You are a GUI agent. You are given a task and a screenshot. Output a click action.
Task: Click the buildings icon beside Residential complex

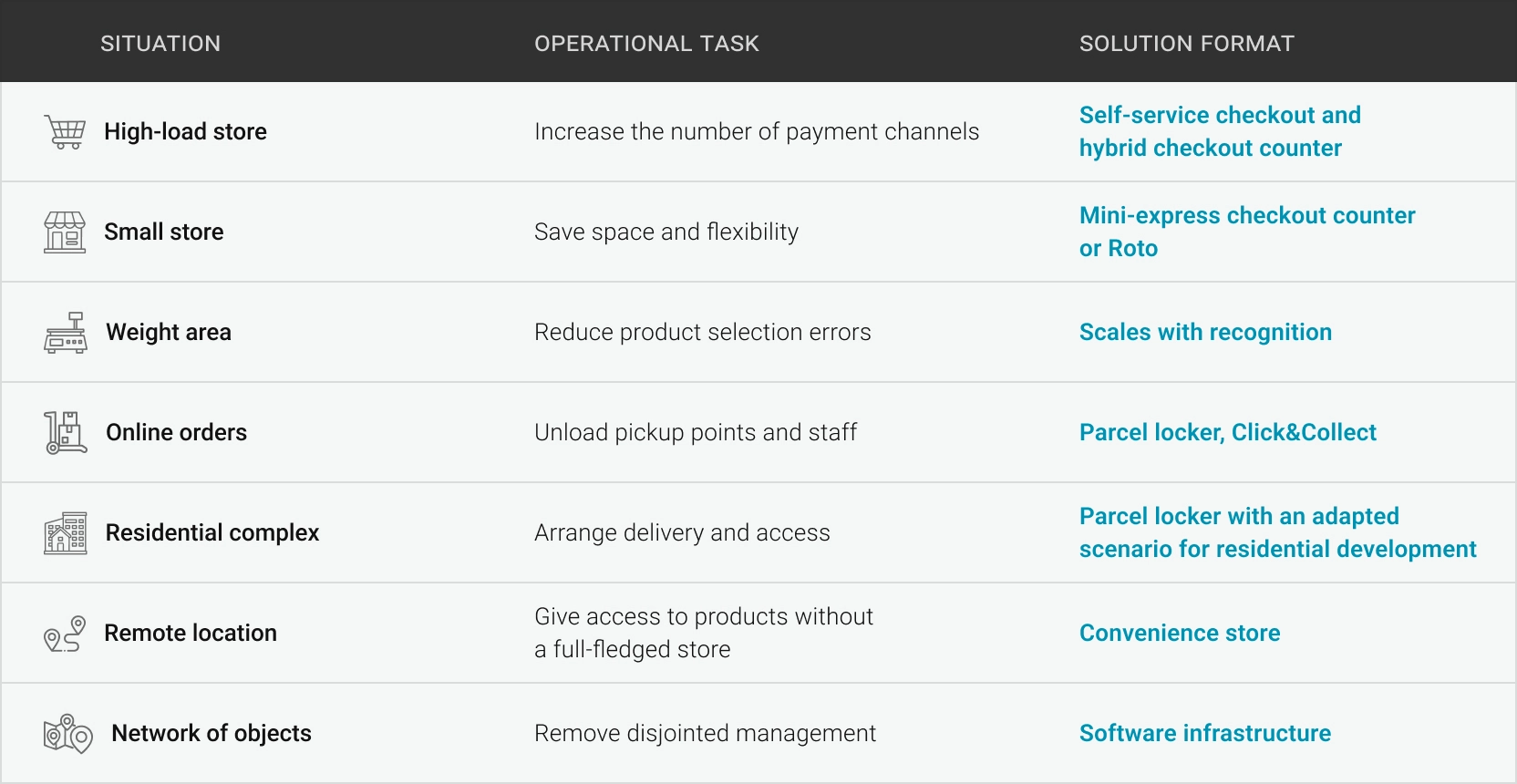[66, 533]
